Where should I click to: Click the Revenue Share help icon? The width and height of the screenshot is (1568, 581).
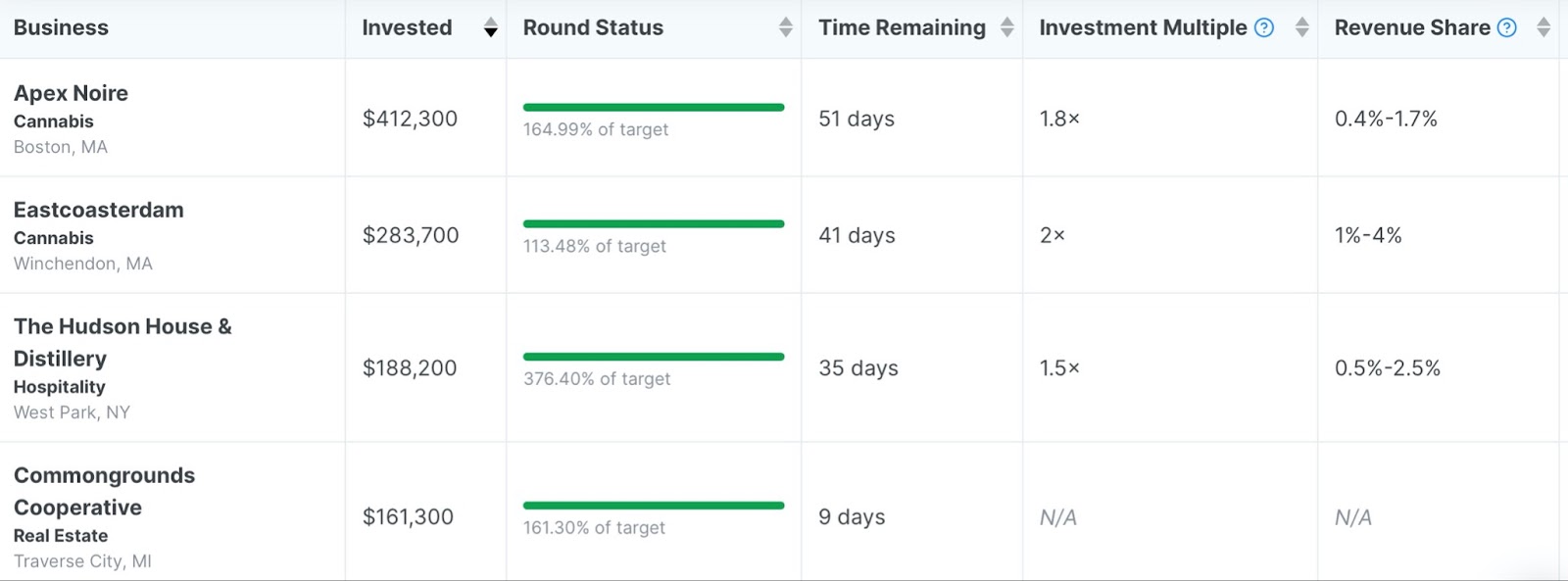(1507, 27)
